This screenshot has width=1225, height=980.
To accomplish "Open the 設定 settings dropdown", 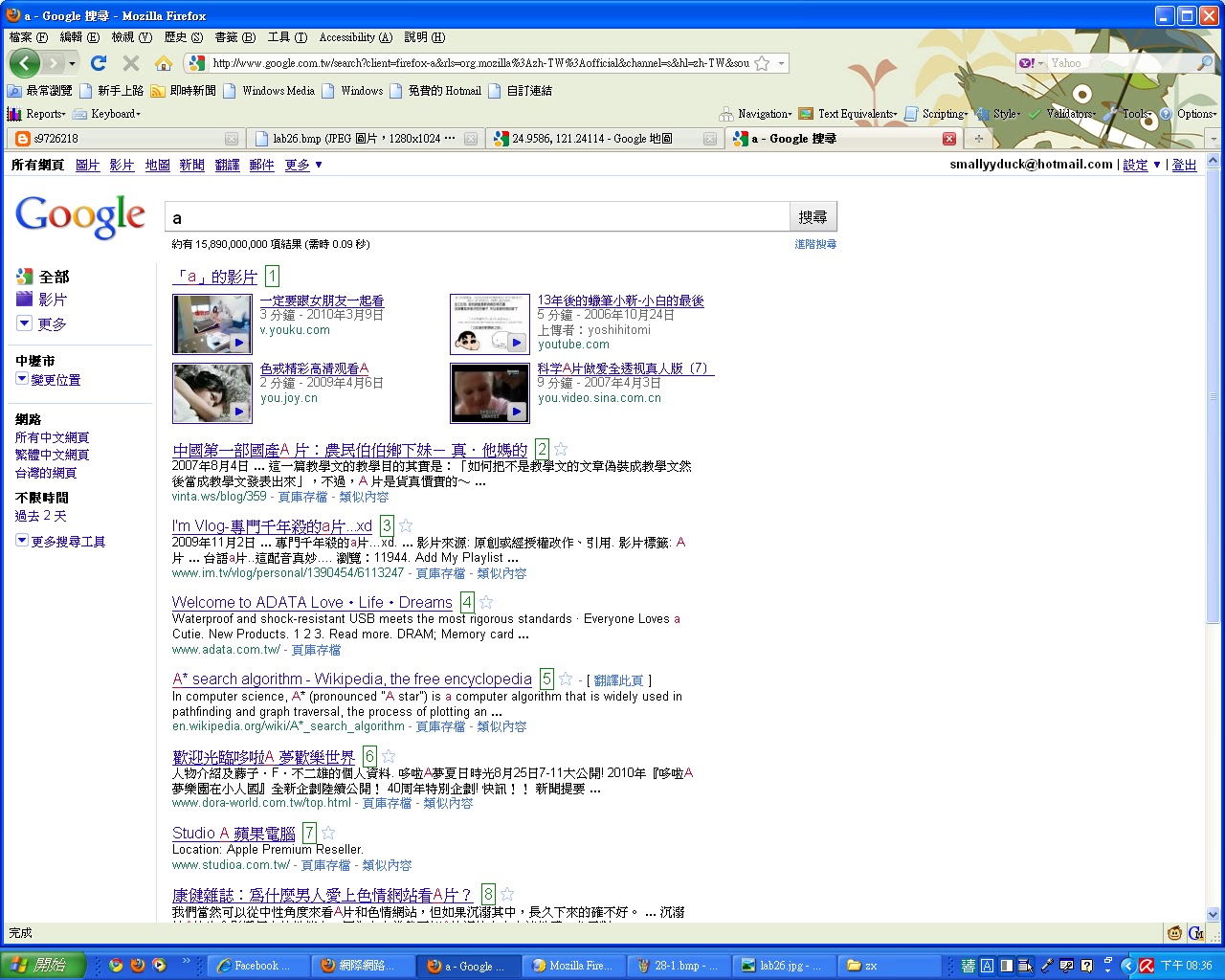I will pos(1142,165).
